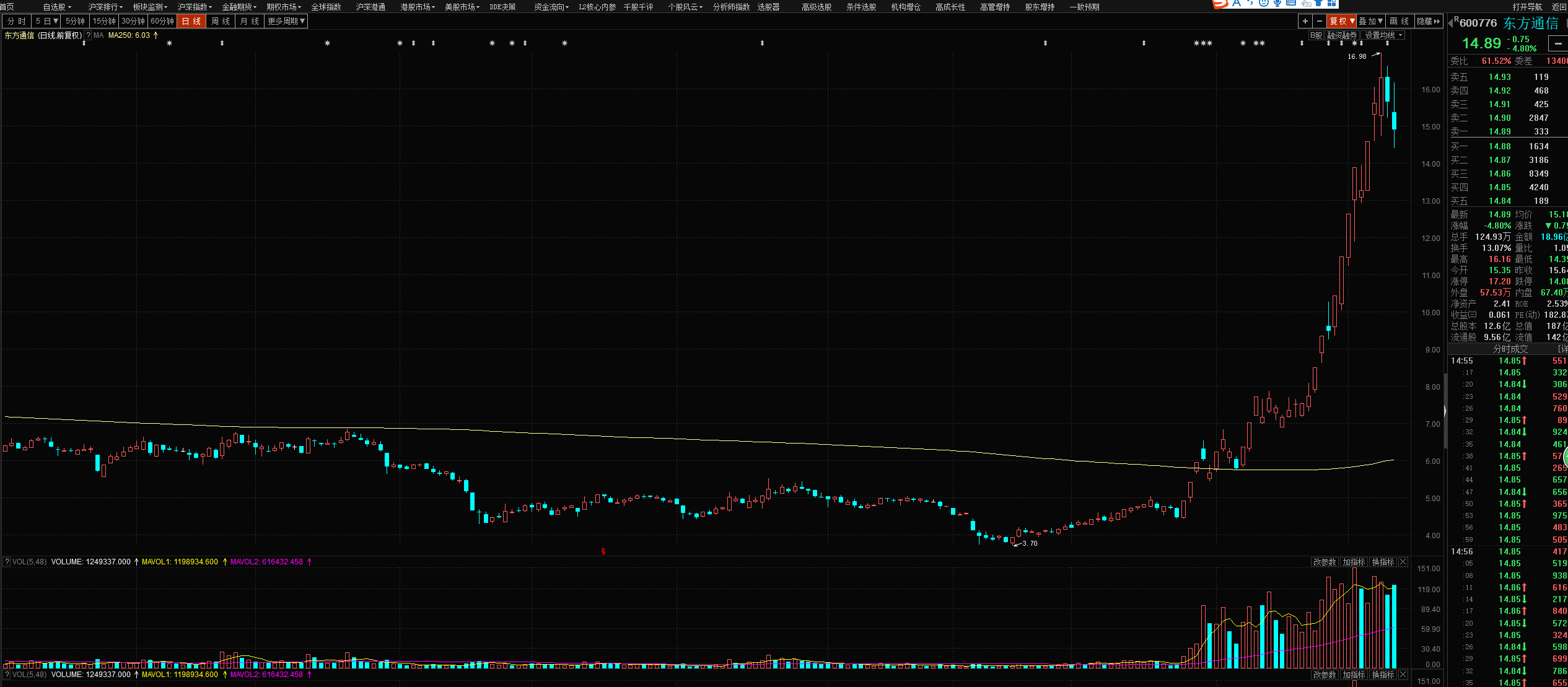
Task: Open the Sogou toolbox grid icon
Action: [x=1332, y=3]
